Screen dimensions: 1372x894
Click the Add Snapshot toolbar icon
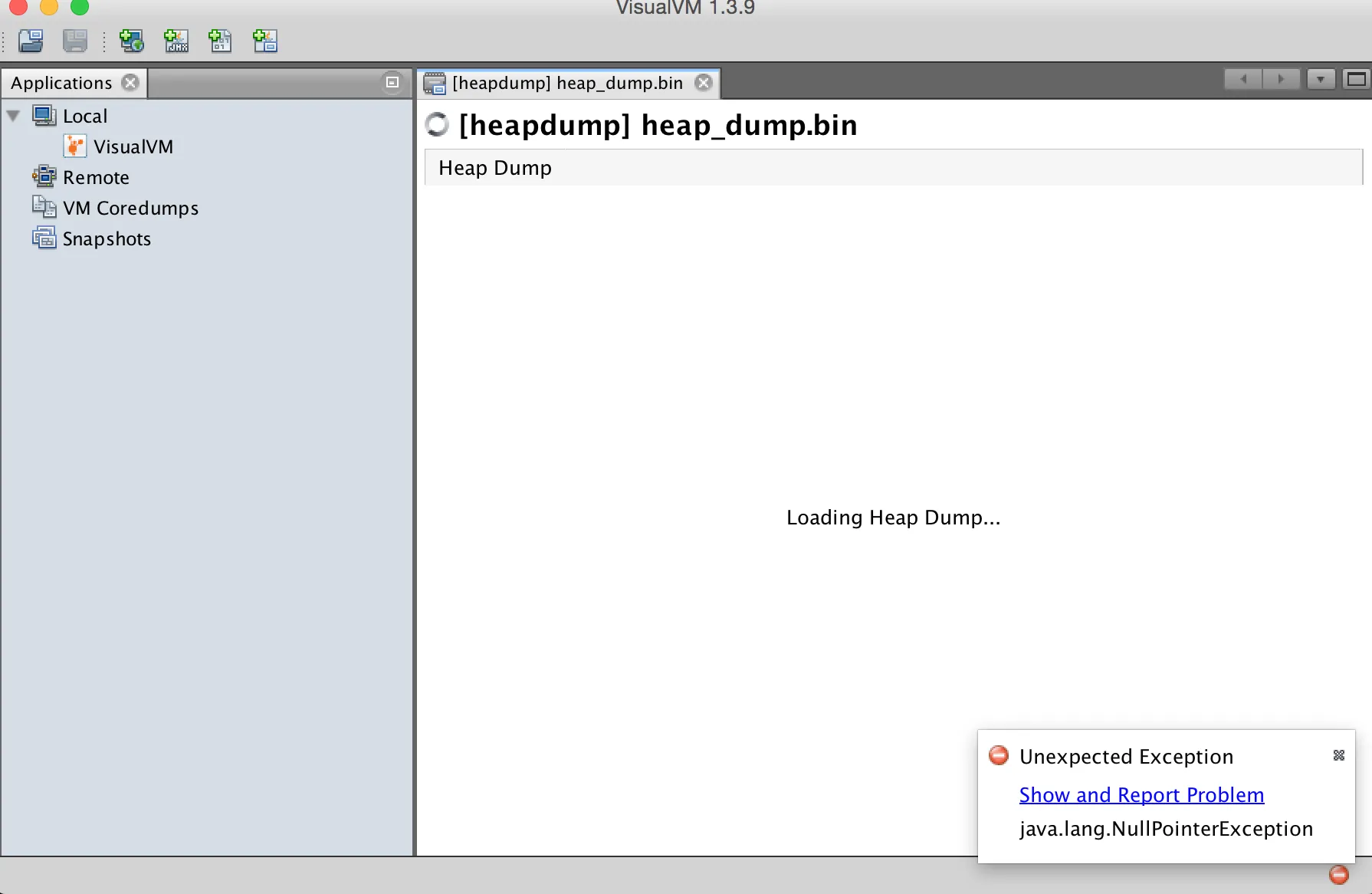(265, 41)
